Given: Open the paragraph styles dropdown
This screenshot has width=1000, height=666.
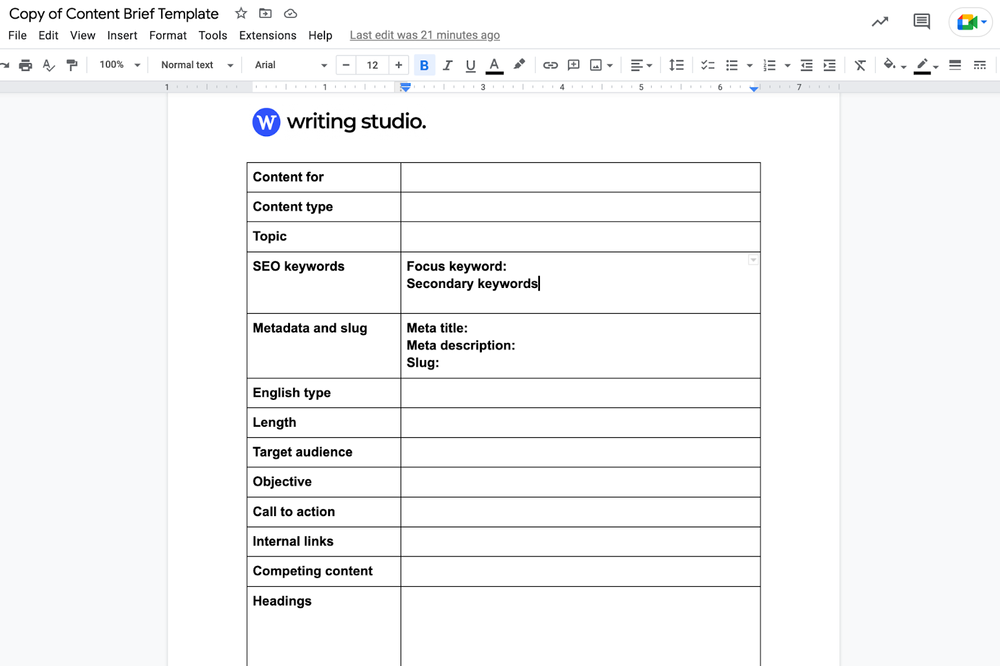Looking at the screenshot, I should point(195,64).
